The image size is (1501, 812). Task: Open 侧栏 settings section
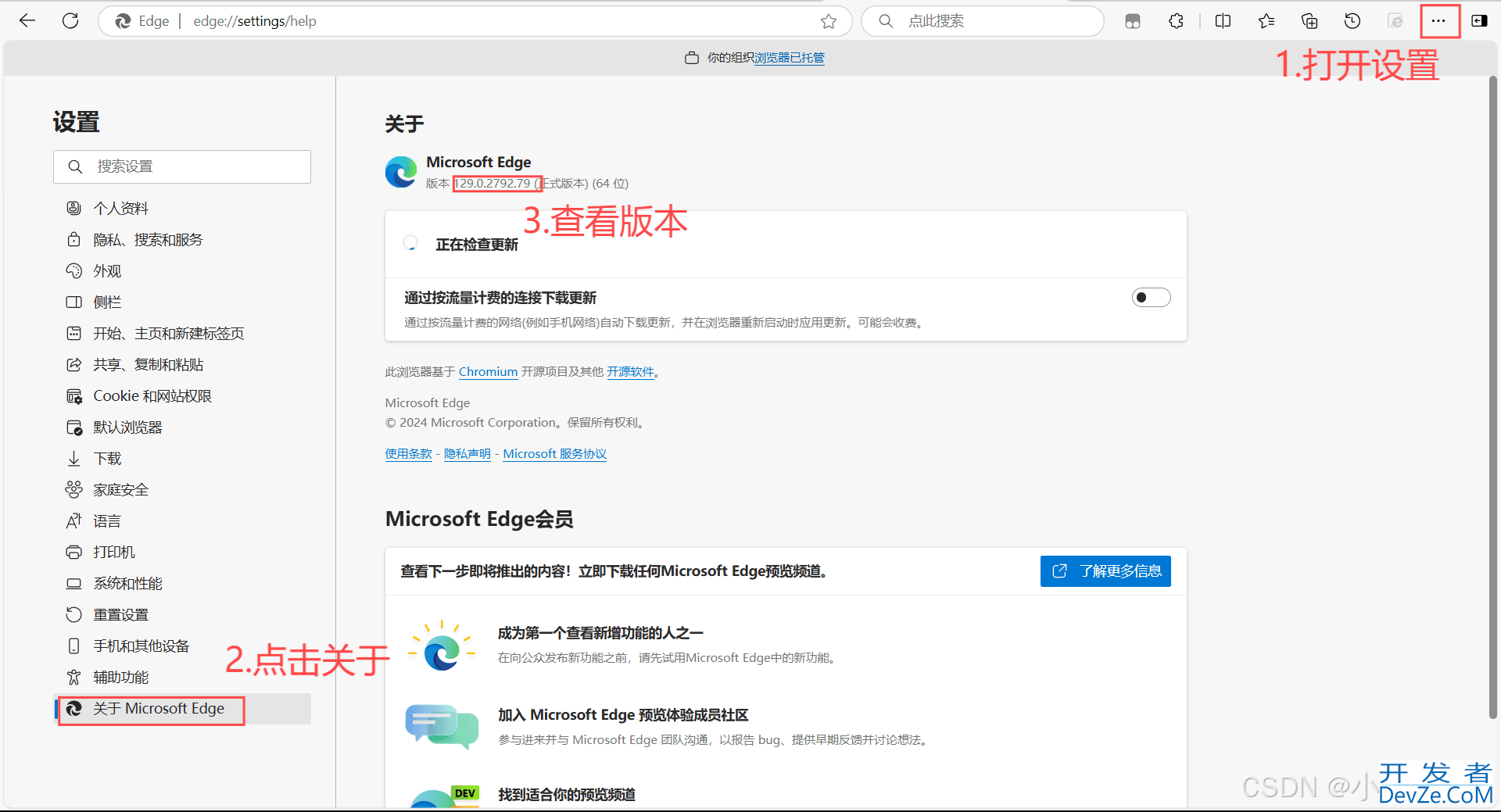[x=182, y=302]
